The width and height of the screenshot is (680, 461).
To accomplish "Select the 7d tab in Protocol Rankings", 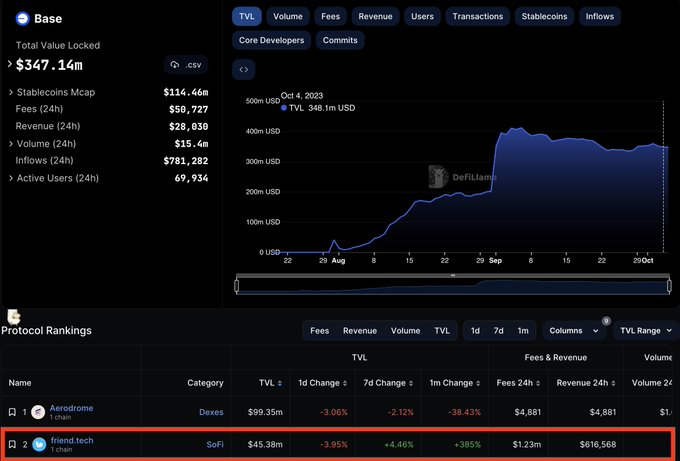I will (x=499, y=330).
